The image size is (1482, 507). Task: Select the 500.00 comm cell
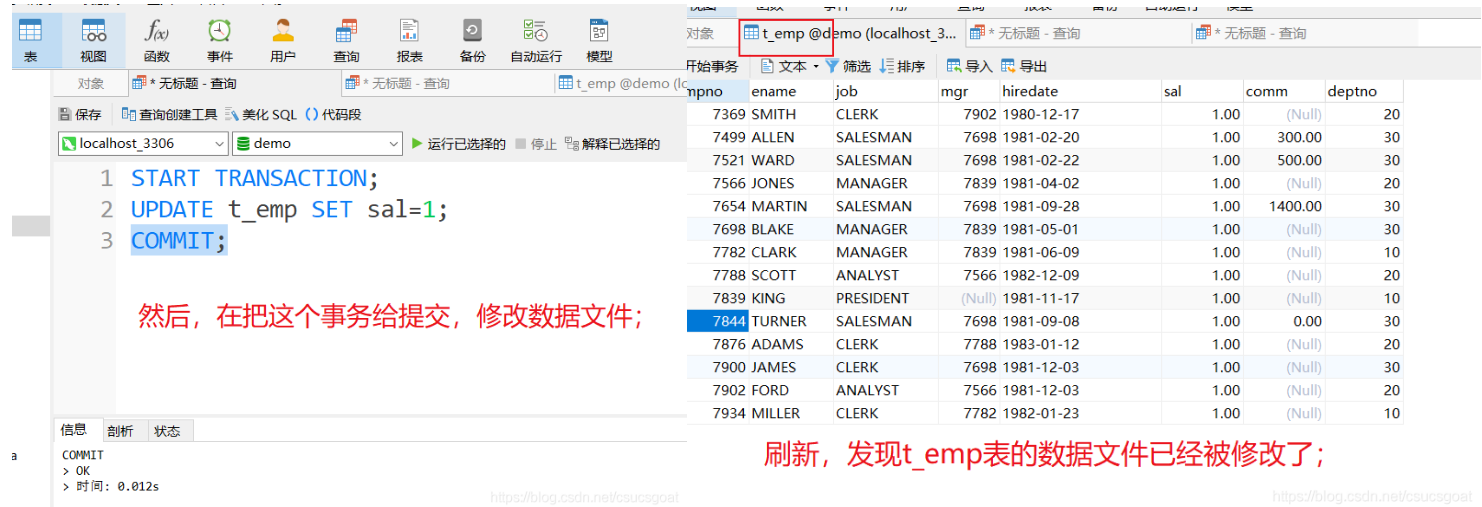[1283, 160]
